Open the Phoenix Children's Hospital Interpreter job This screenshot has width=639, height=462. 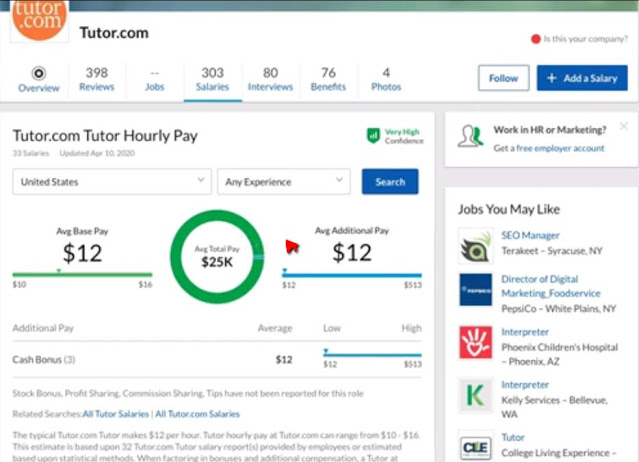coord(525,332)
